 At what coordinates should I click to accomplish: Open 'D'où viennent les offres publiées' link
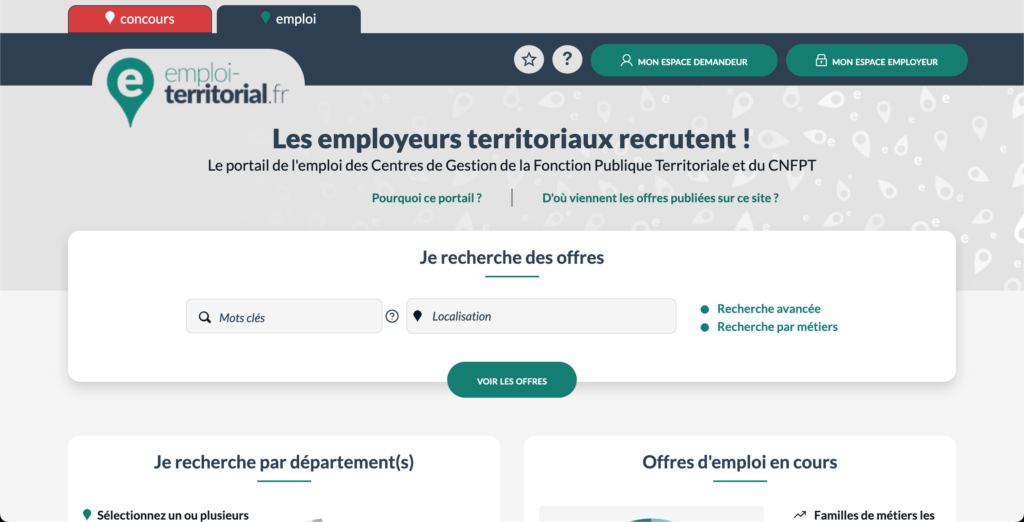(x=660, y=198)
